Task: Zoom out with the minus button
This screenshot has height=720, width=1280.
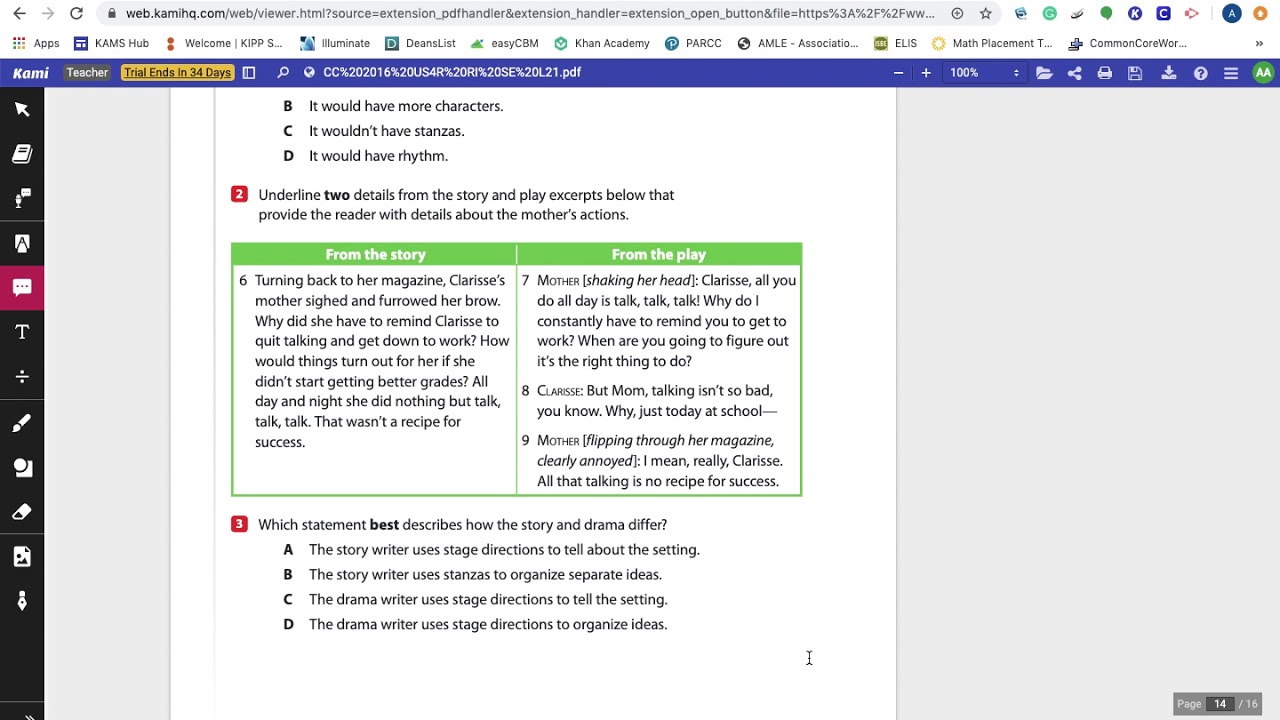Action: pos(898,73)
